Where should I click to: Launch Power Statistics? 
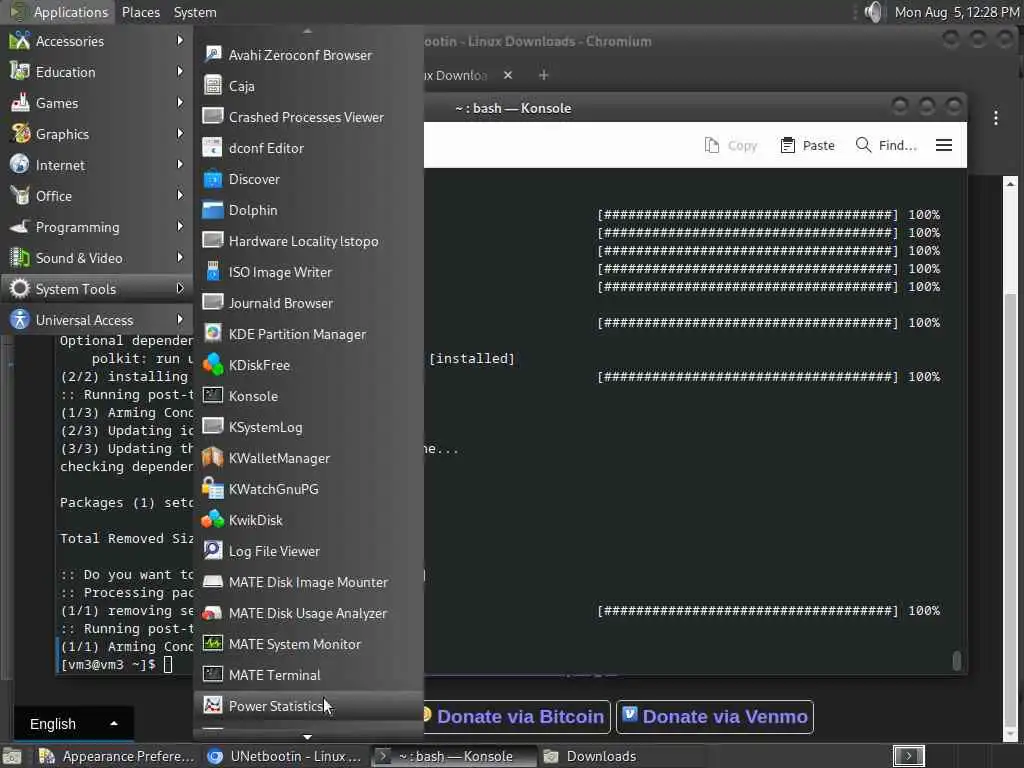[x=308, y=706]
